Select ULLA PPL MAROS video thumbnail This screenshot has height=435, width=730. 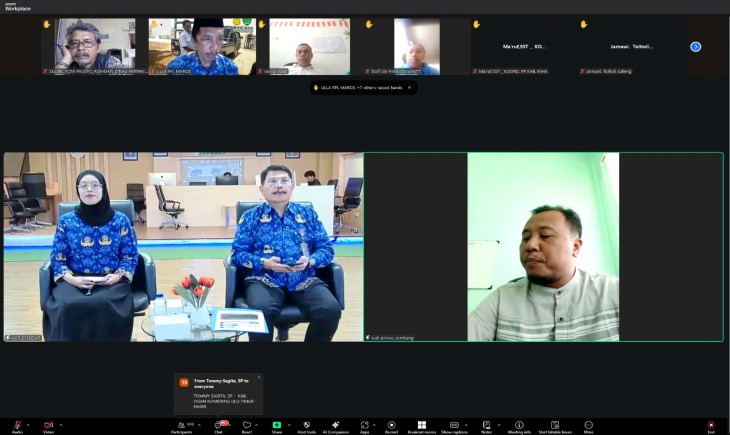pyautogui.click(x=202, y=47)
